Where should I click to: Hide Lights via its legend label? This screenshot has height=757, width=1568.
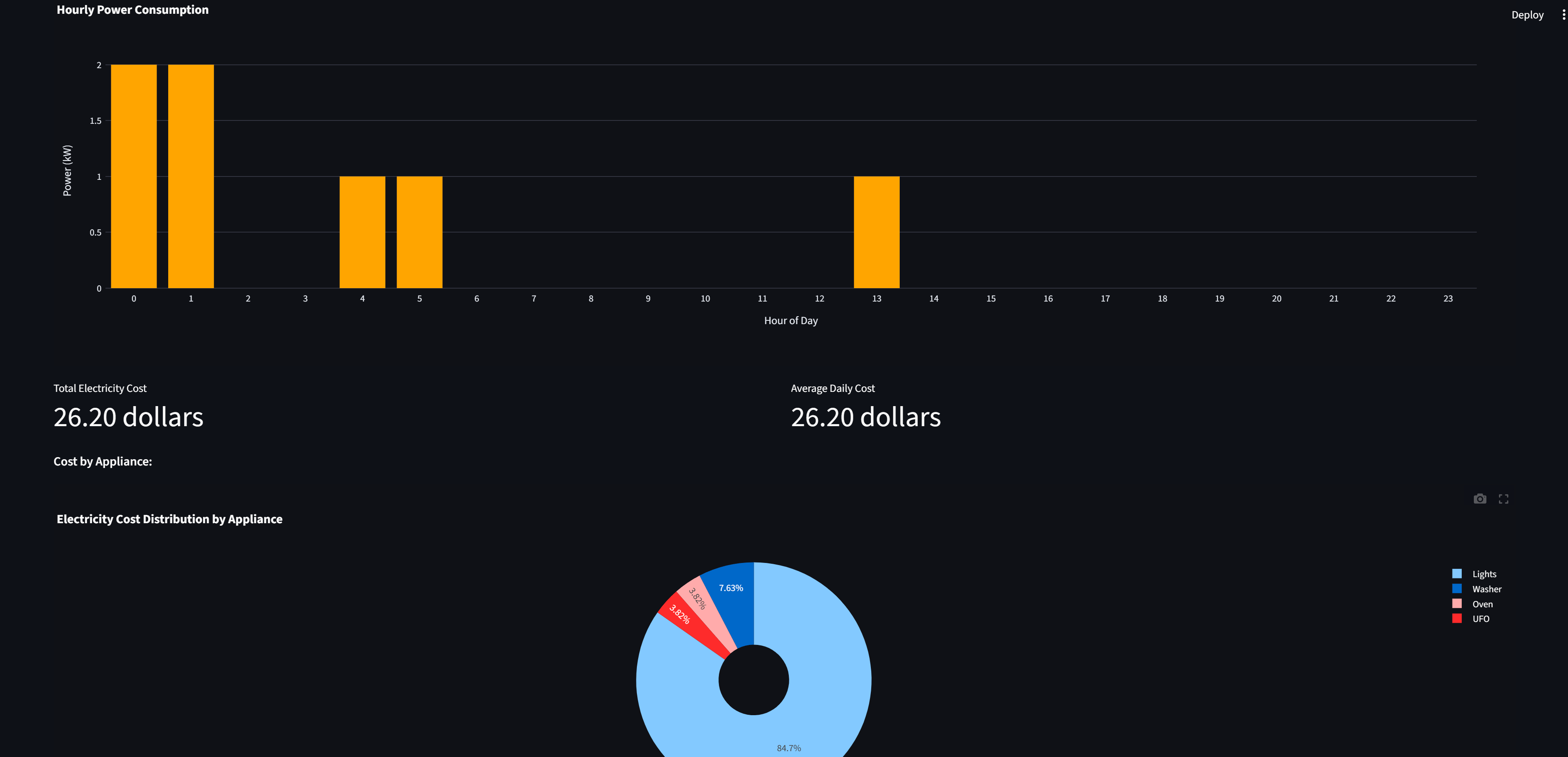(x=1484, y=574)
